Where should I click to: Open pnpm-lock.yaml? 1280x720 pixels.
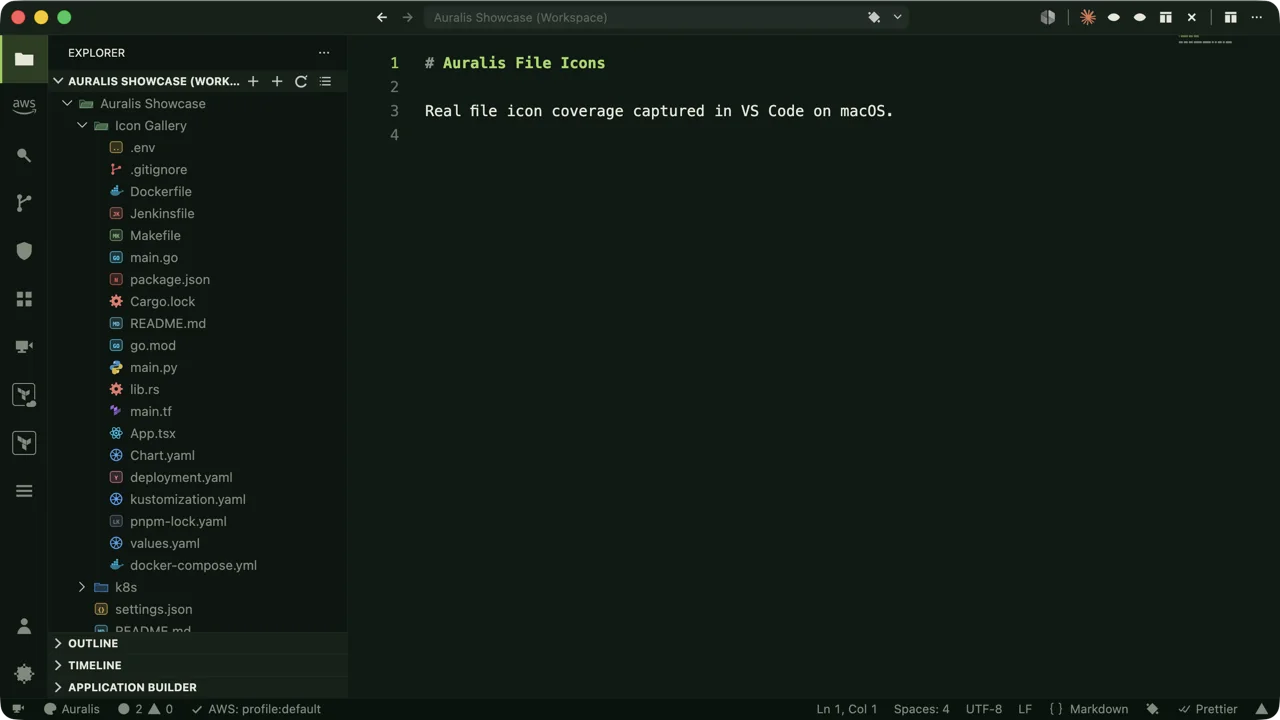pyautogui.click(x=198, y=521)
